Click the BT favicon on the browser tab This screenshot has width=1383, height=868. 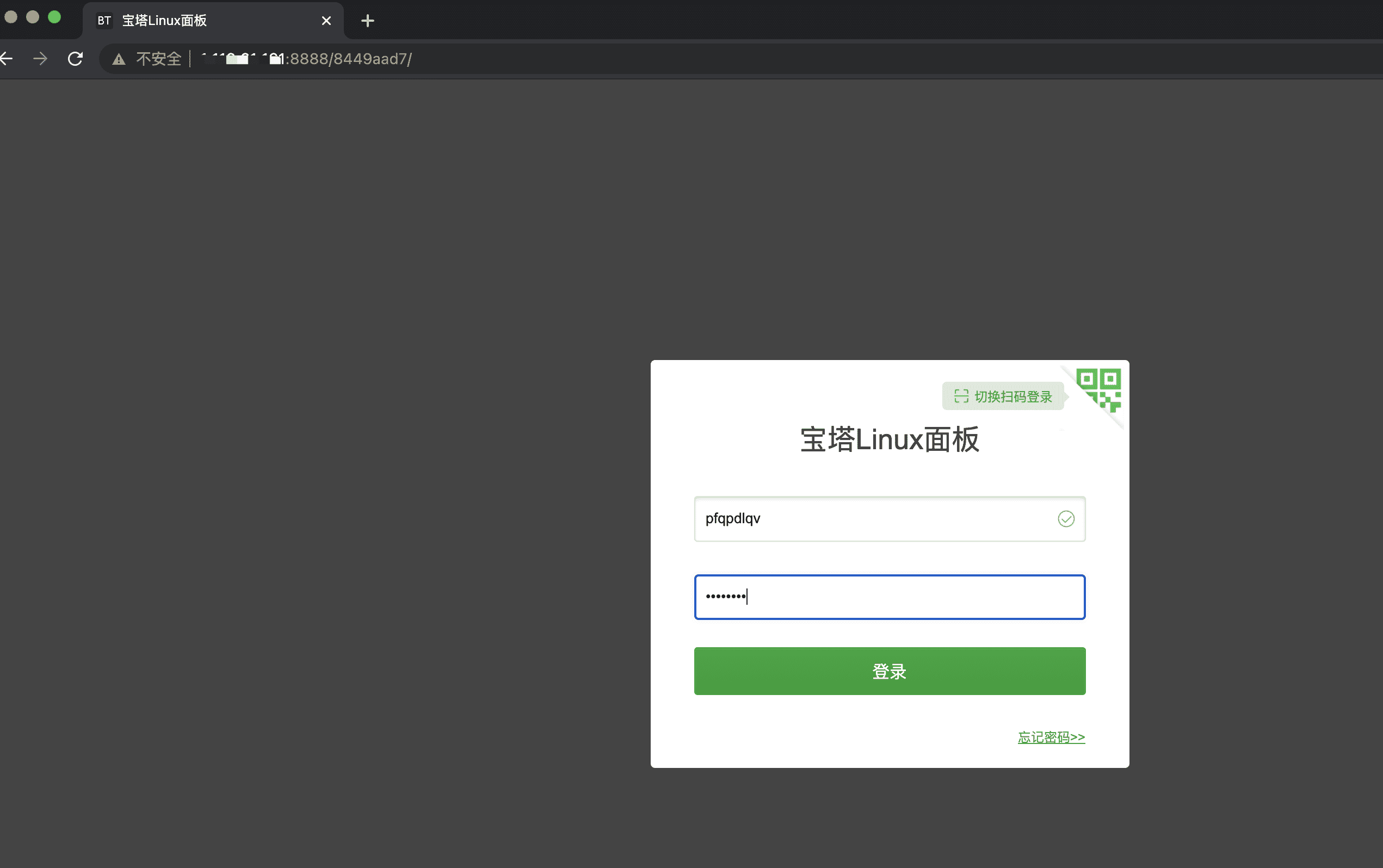click(104, 21)
